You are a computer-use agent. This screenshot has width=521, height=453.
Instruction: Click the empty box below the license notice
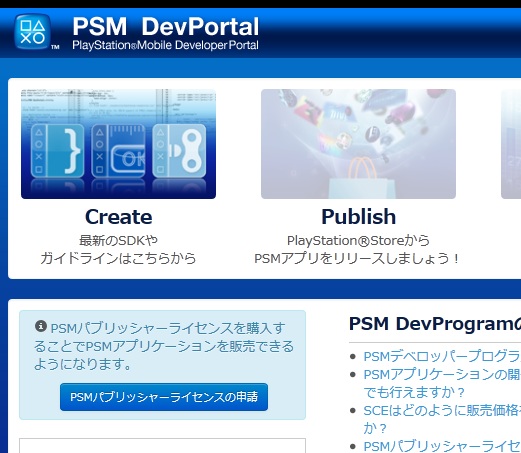click(162, 446)
